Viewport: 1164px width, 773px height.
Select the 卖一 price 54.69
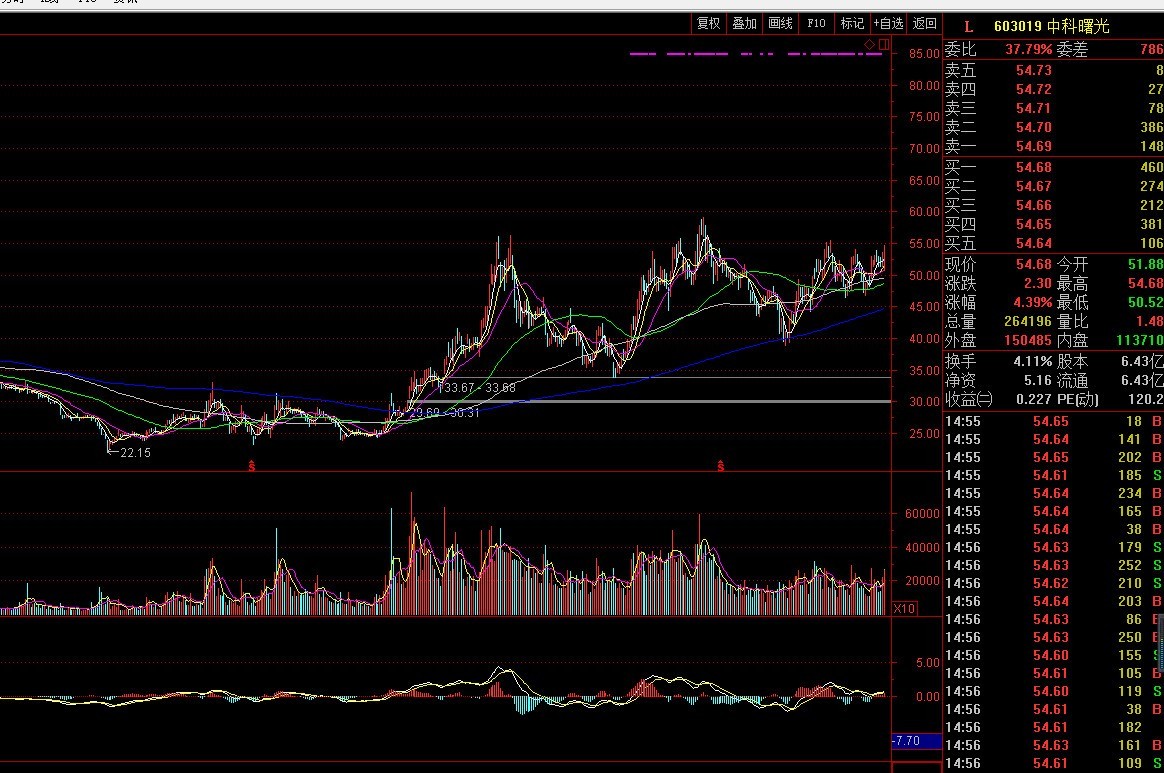[1033, 146]
